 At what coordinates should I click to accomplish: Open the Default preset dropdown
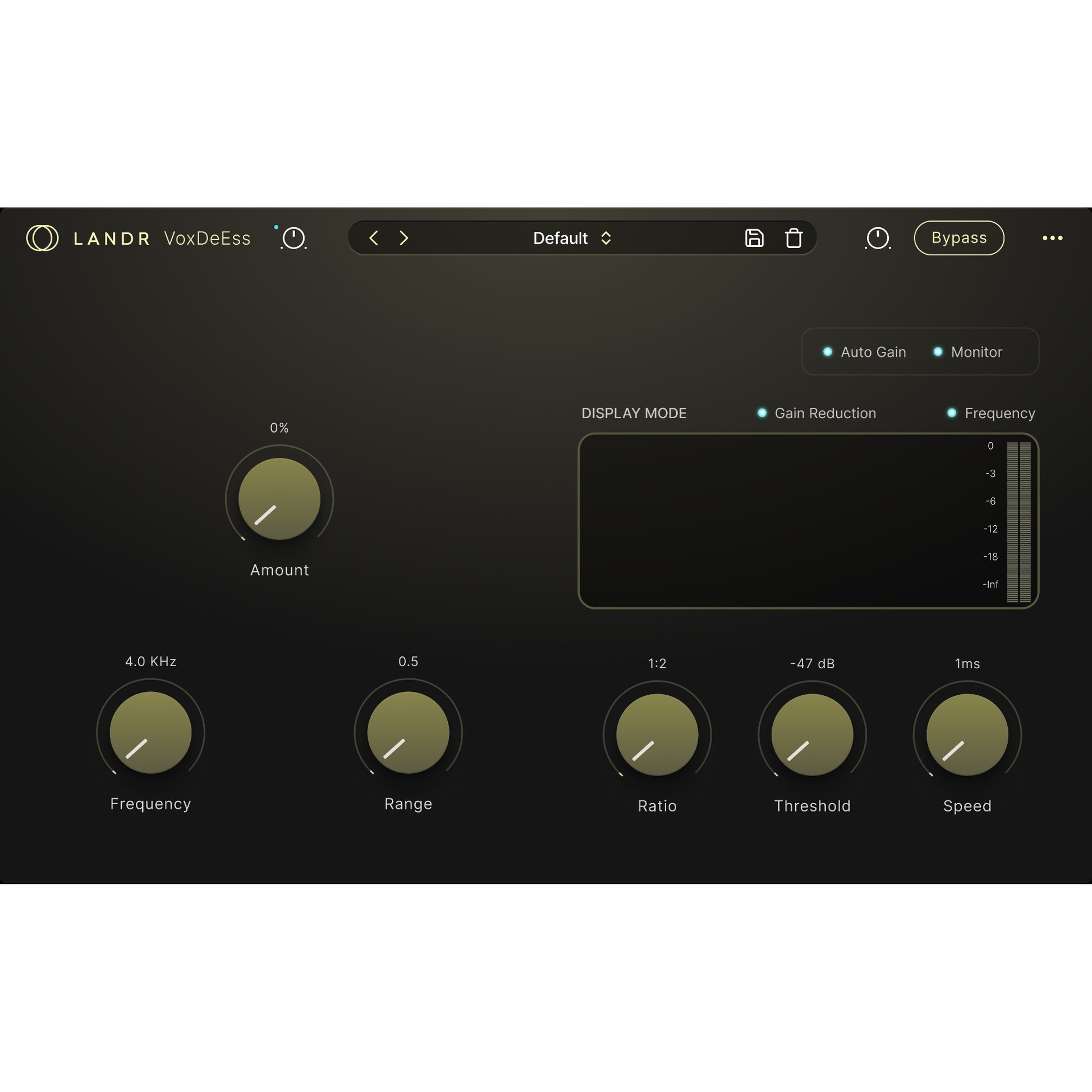[560, 238]
